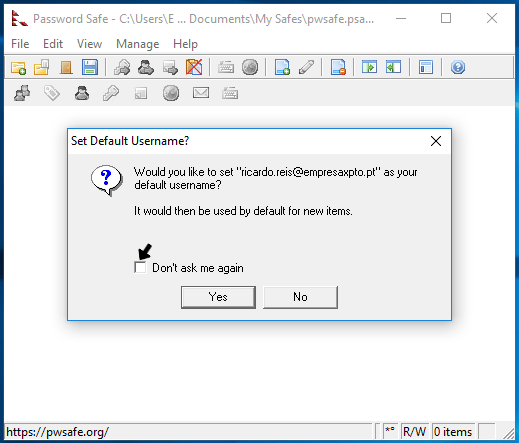
Task: Click the R/W status bar indicator
Action: 414,432
